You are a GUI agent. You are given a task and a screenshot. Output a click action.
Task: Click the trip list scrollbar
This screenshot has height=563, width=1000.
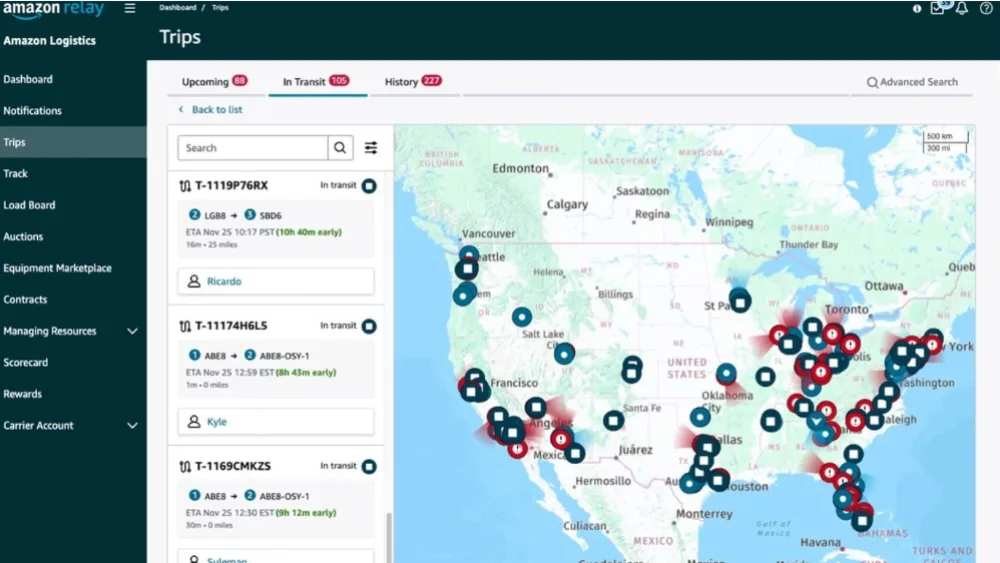point(388,537)
